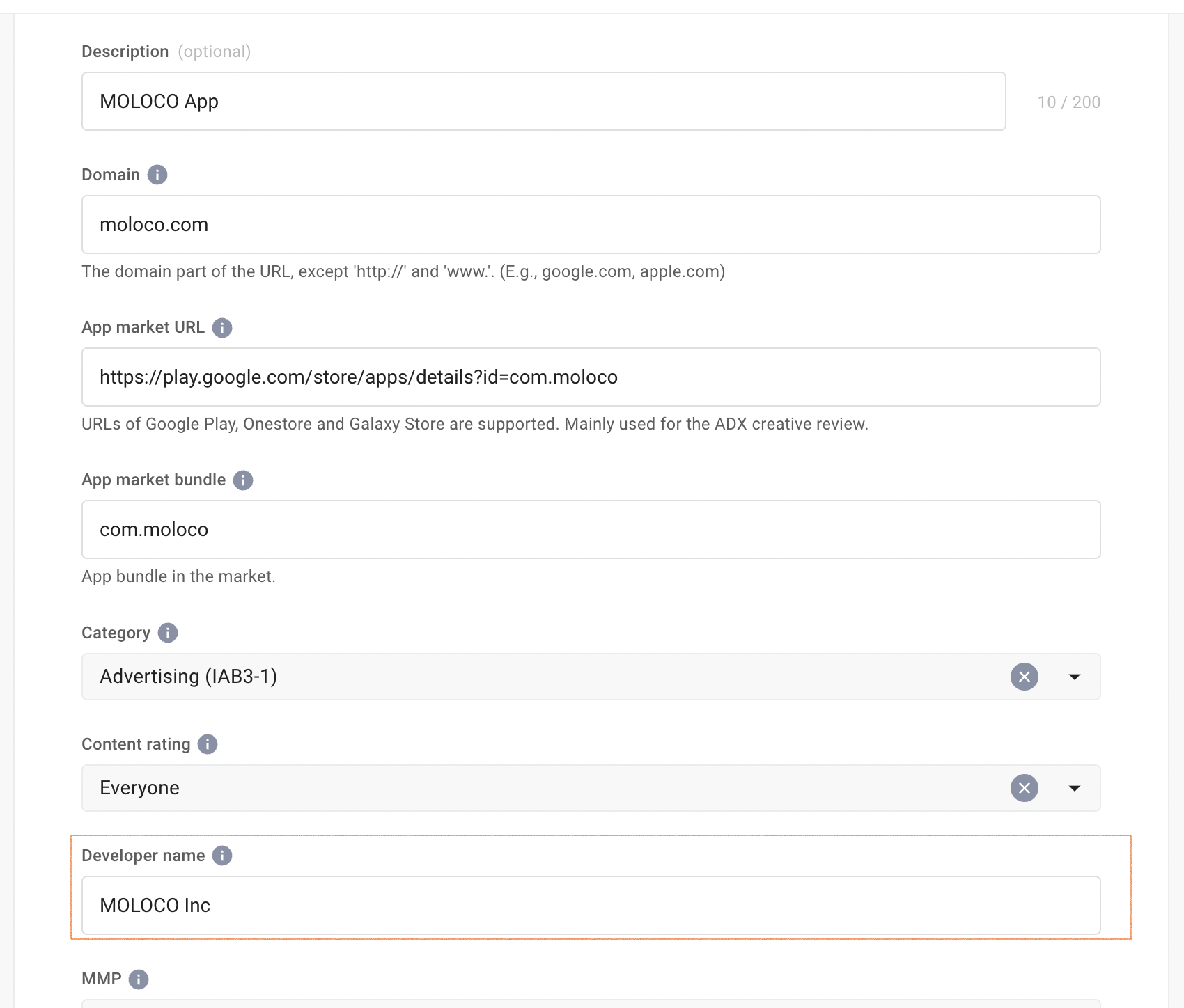1184x1008 pixels.
Task: Click the help text about supported store URLs
Action: [x=475, y=424]
